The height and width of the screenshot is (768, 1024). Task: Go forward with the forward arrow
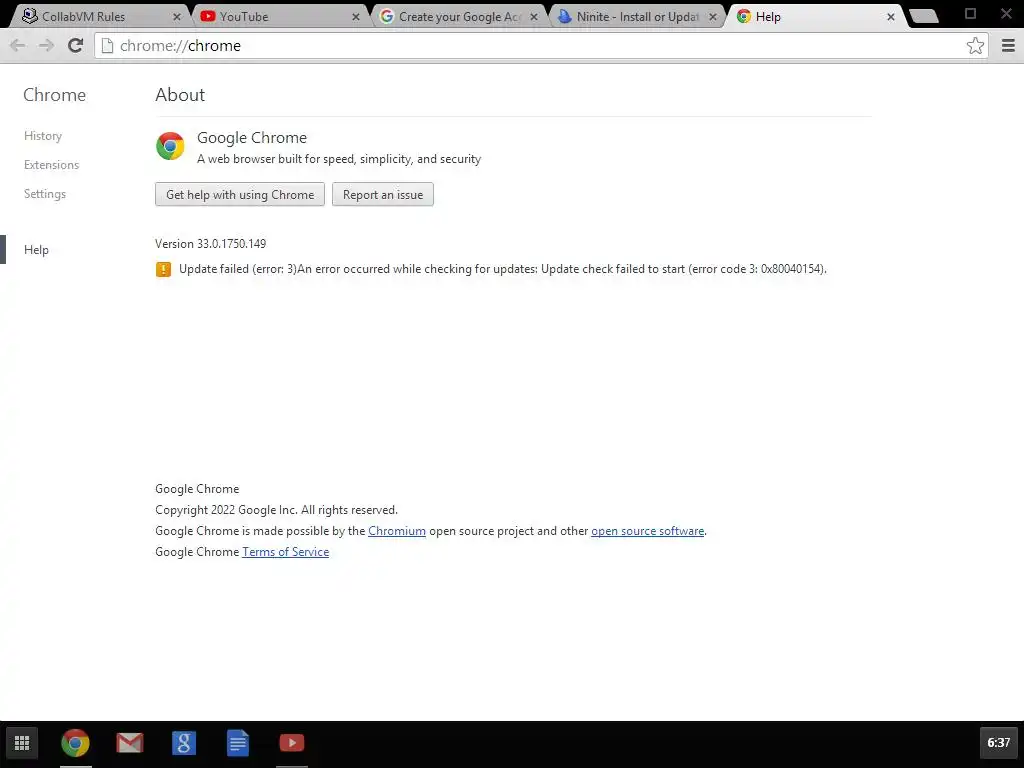tap(46, 45)
